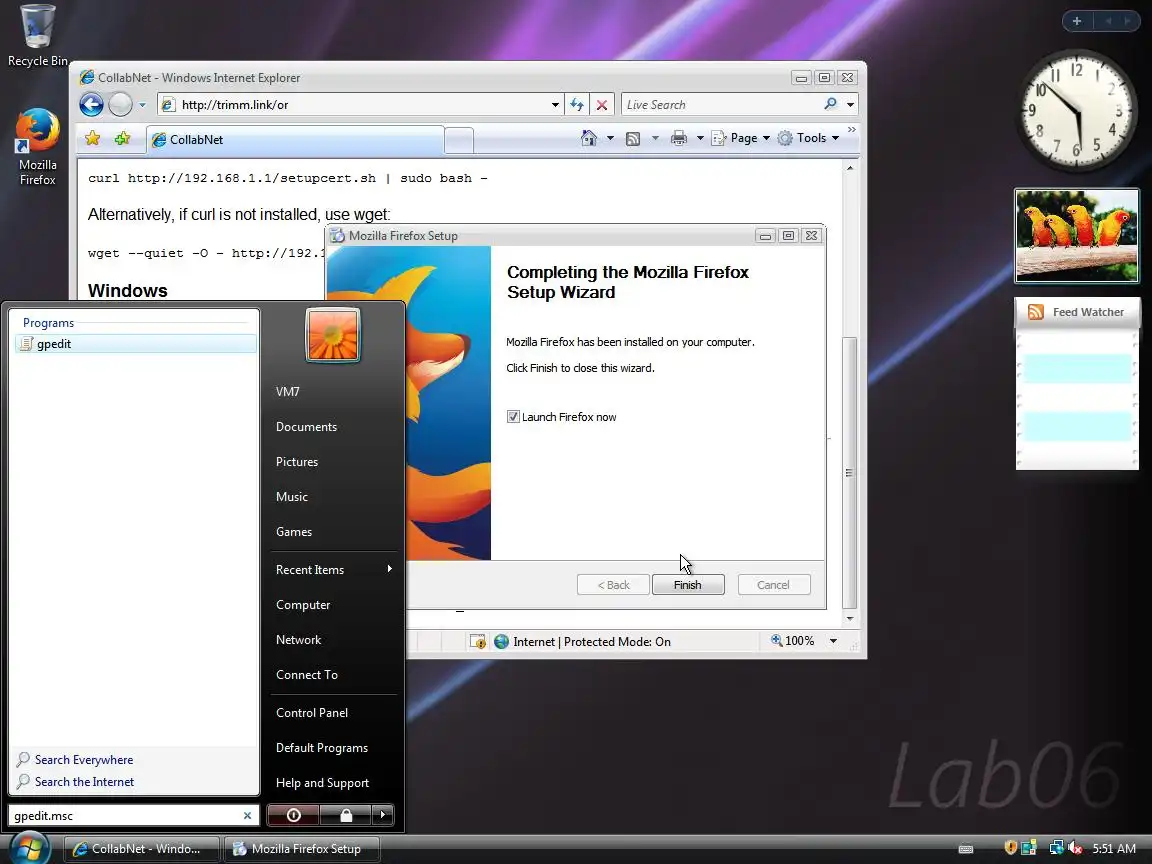Expand the Live Search provider dropdown
This screenshot has height=864, width=1152.
(x=850, y=105)
